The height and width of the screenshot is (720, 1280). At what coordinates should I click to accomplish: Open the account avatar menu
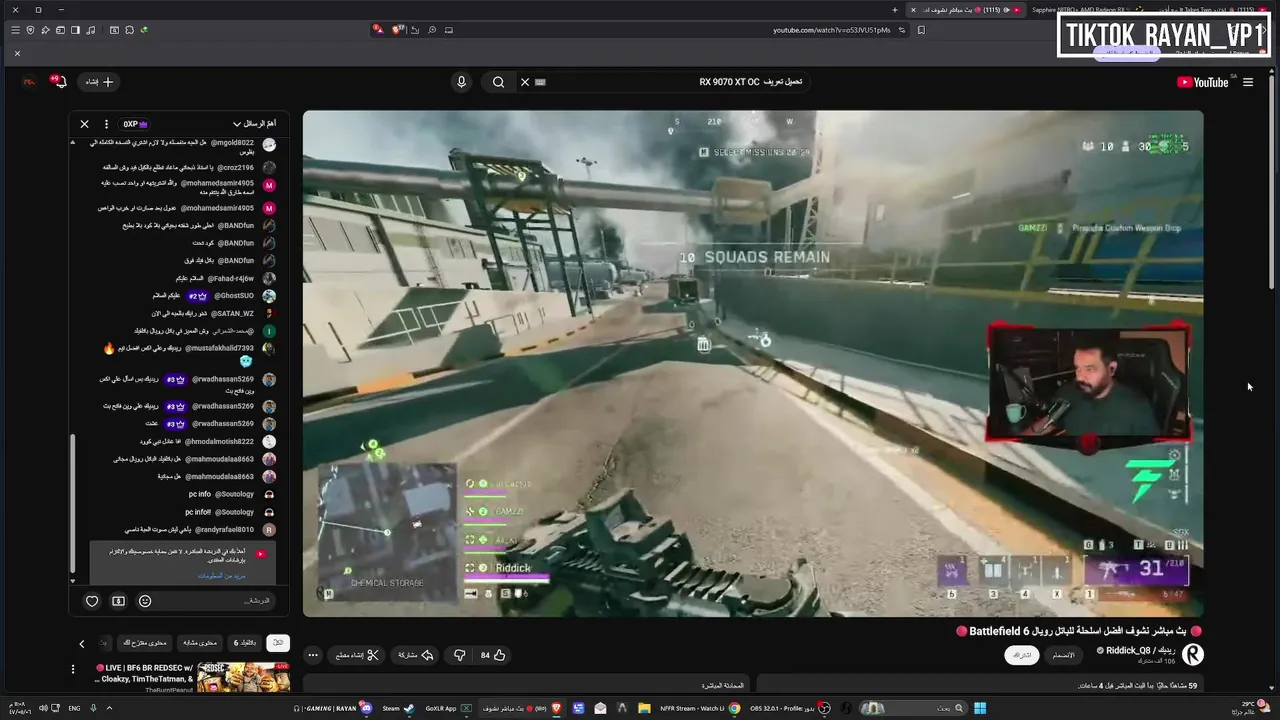[27, 82]
